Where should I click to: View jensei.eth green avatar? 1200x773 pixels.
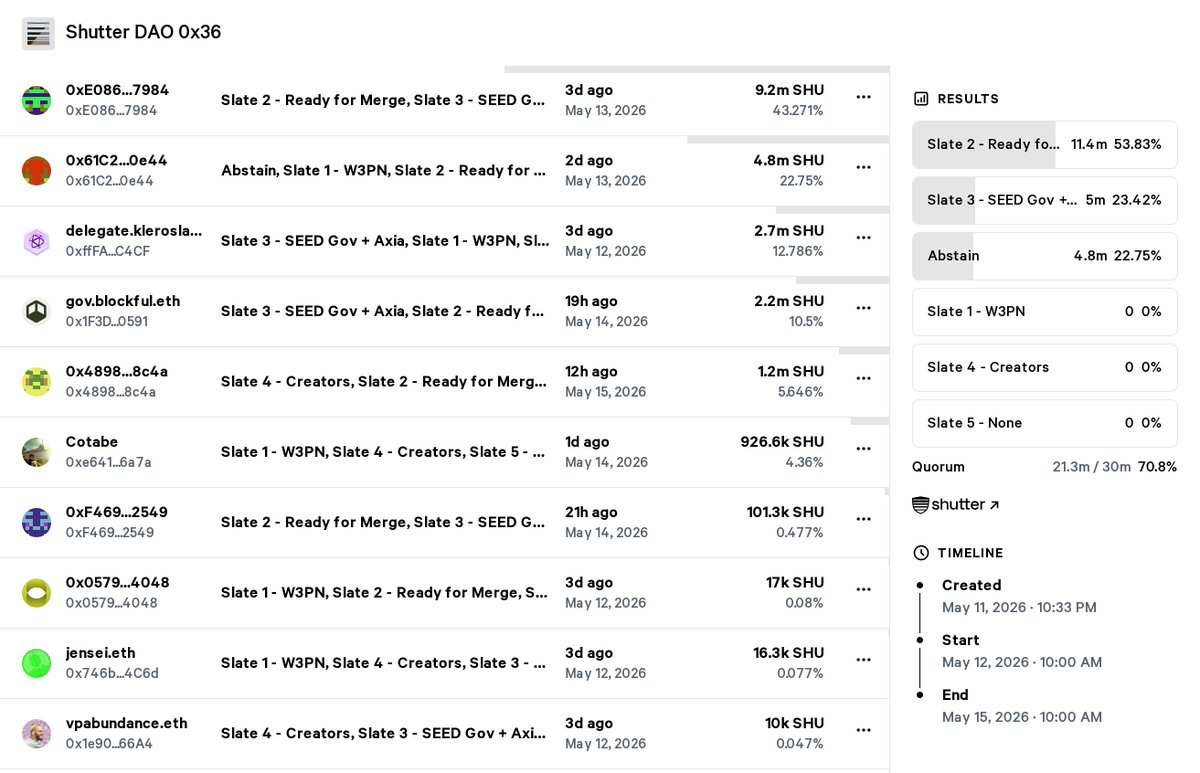coord(37,663)
